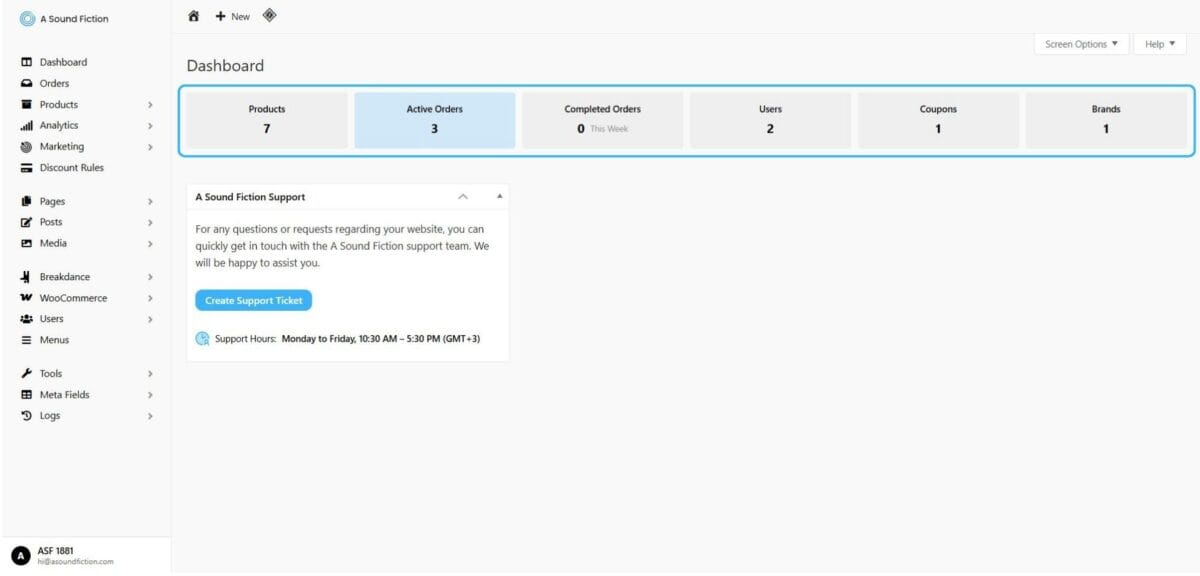Collapse the A Sound Fiction Support widget

[x=500, y=197]
